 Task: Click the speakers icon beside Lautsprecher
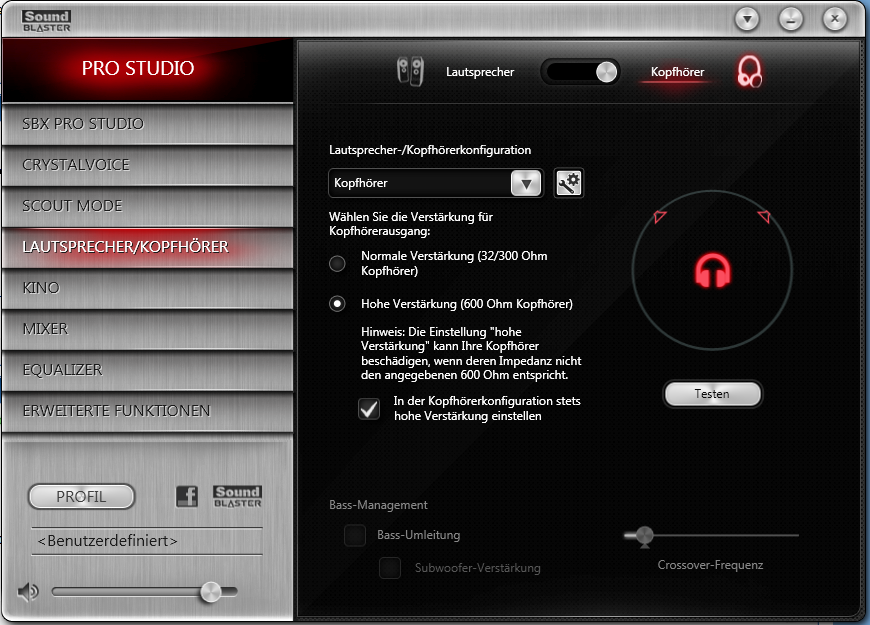411,72
